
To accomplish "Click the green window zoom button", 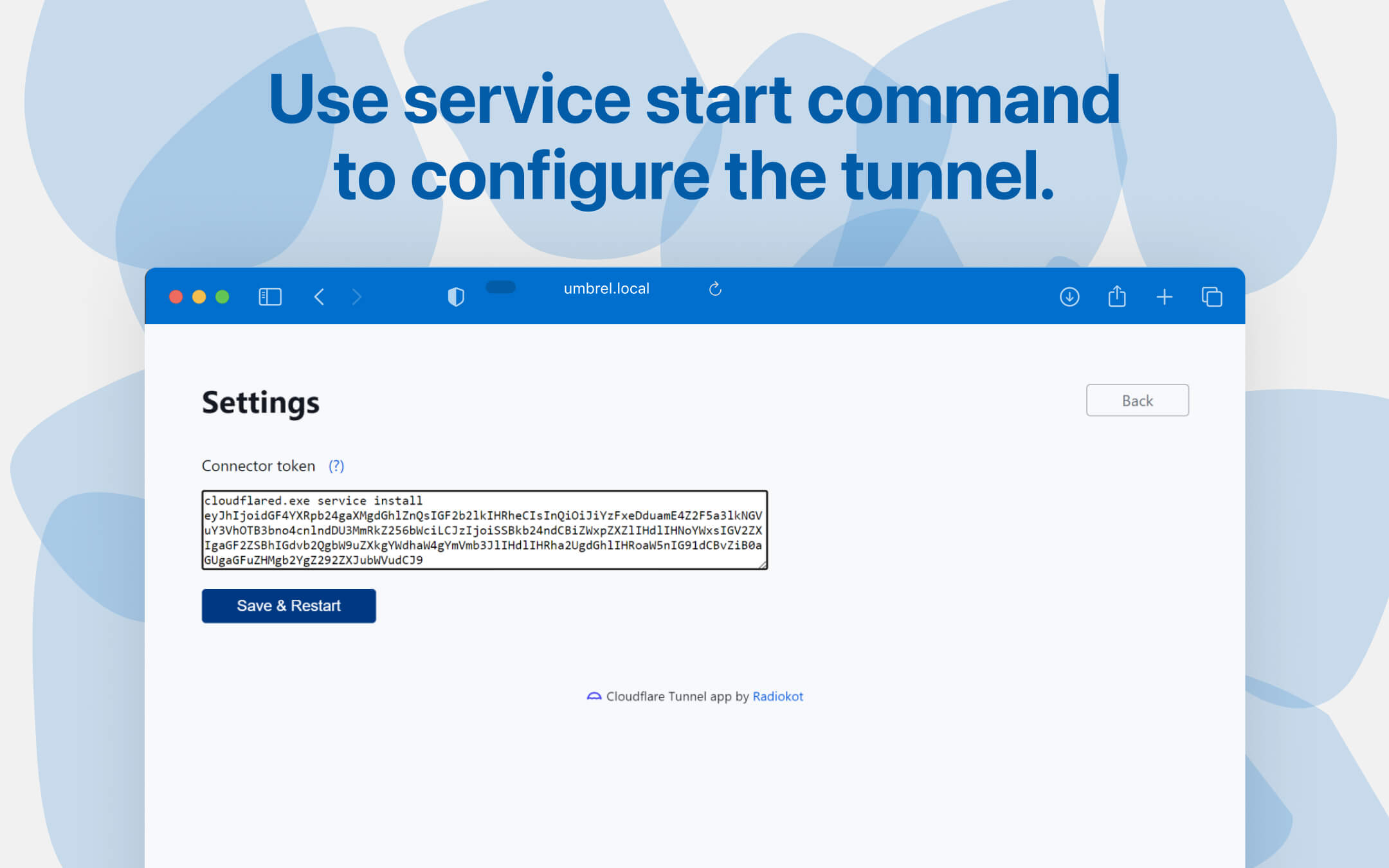I will [222, 296].
